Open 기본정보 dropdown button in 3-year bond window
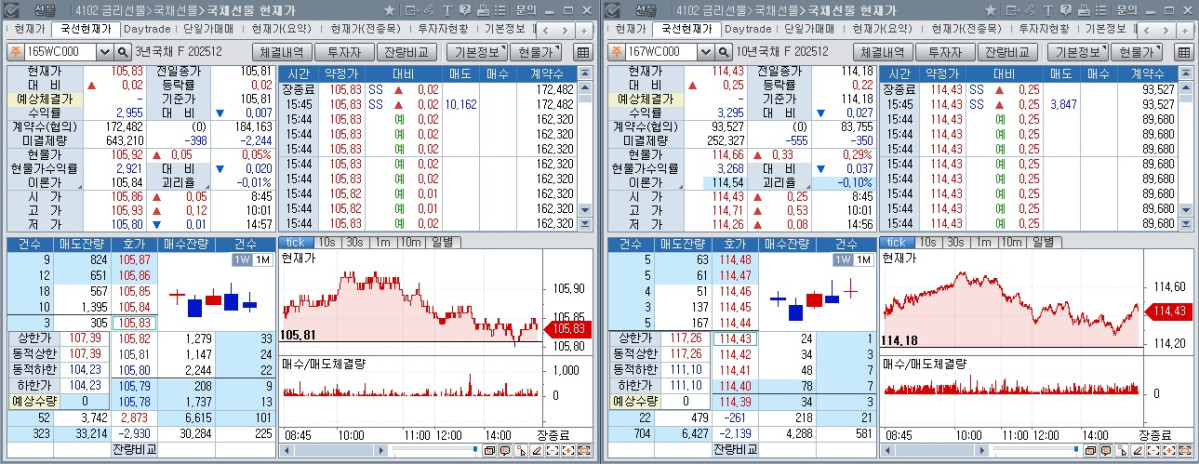This screenshot has height=464, width=1199. click(478, 52)
